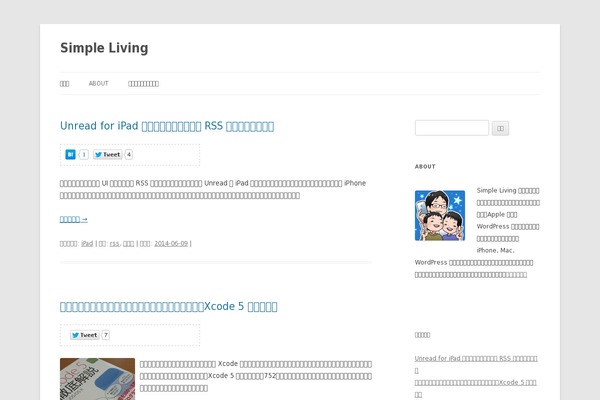The width and height of the screenshot is (600, 400).
Task: Open the rss tag link
Action: point(114,243)
